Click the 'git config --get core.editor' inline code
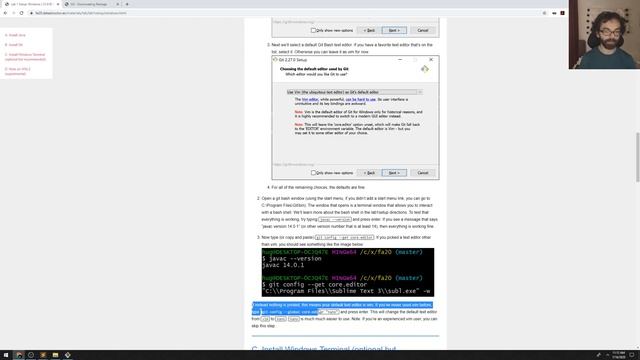 click(344, 237)
